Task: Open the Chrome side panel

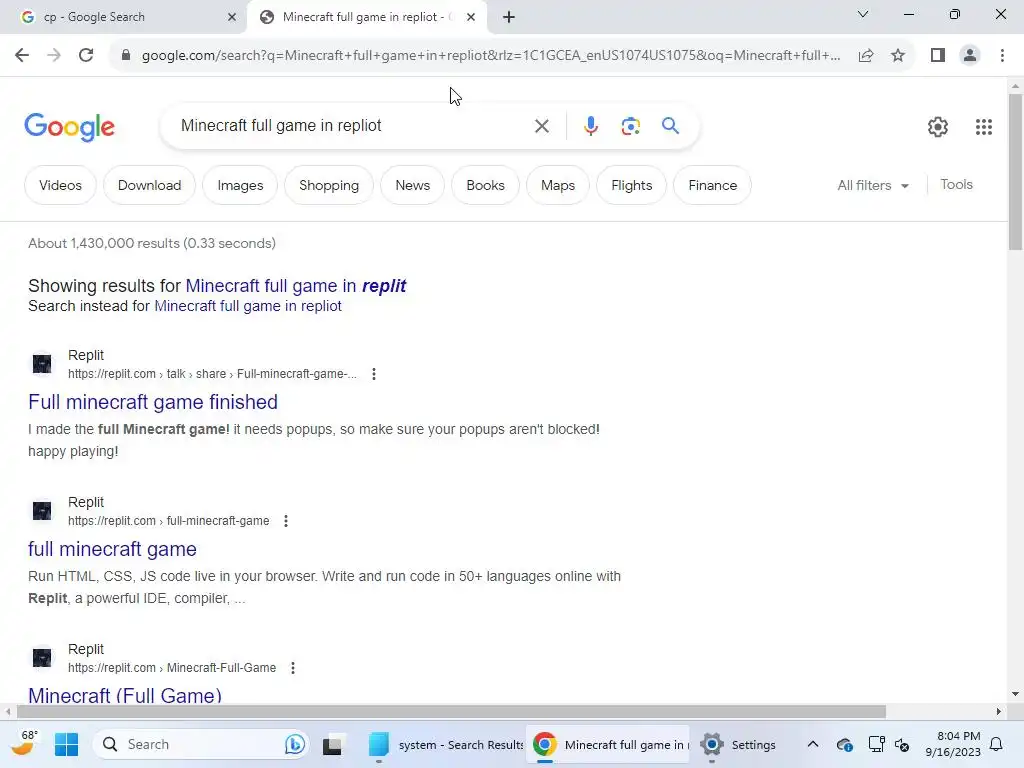Action: 938,55
